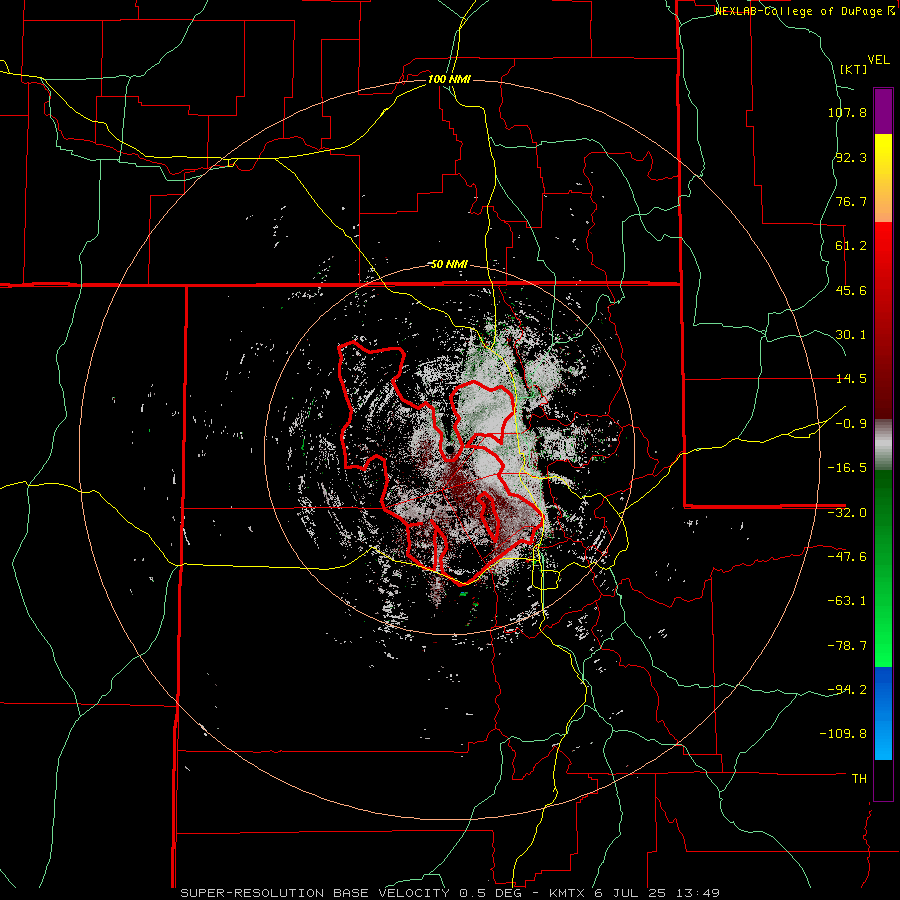Click the dark radar site hole at center
900x900 pixels.
[450, 448]
